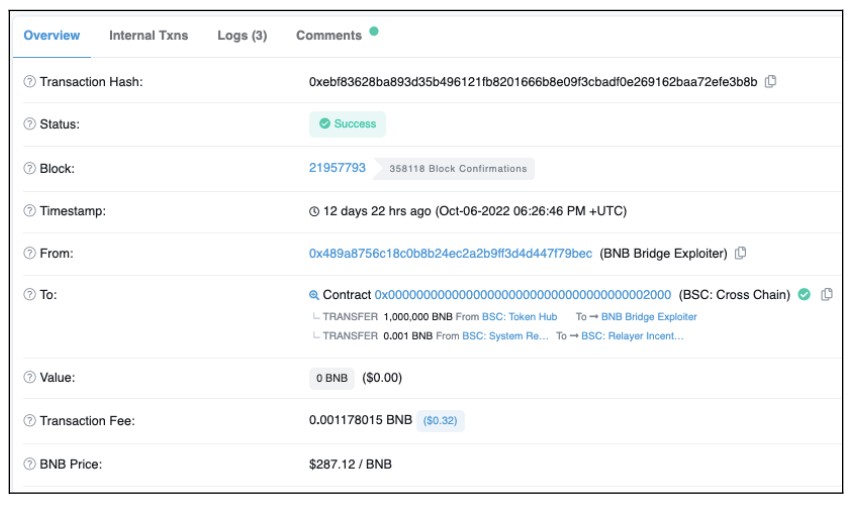Click the (BNB Bridge Exploiter) label after From address
This screenshot has width=860, height=510.
click(x=664, y=253)
